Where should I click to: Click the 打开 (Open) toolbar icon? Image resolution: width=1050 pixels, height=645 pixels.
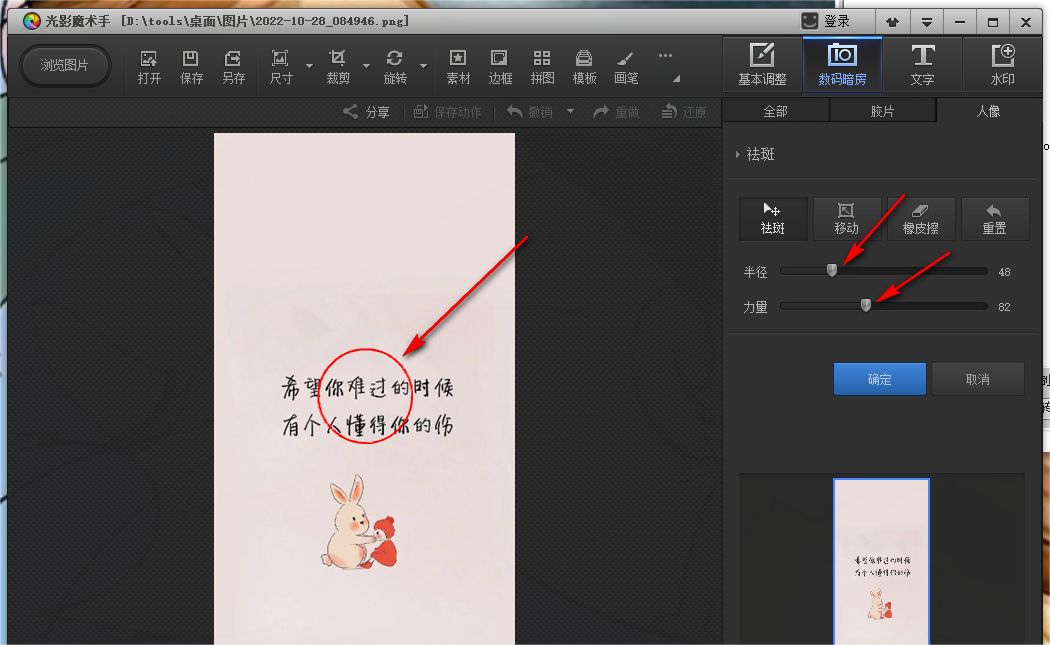pos(149,66)
